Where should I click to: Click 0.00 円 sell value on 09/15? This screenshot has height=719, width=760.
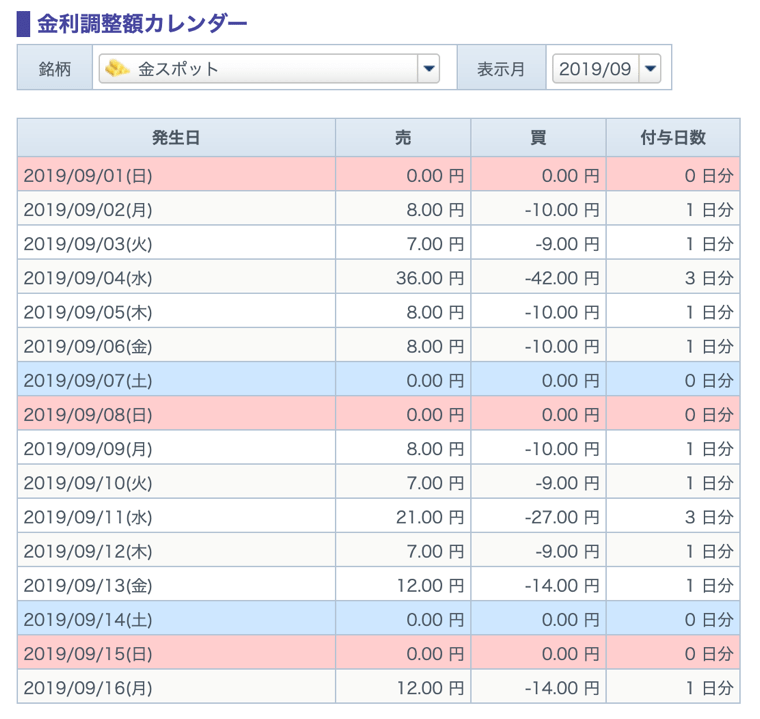pos(435,654)
